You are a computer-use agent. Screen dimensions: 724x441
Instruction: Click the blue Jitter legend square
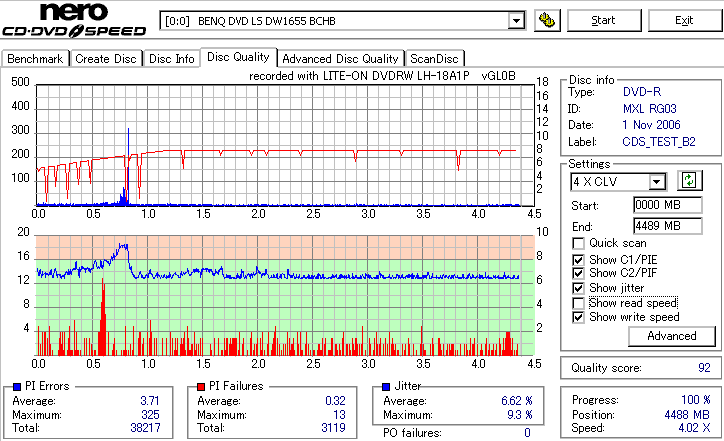coord(386,386)
